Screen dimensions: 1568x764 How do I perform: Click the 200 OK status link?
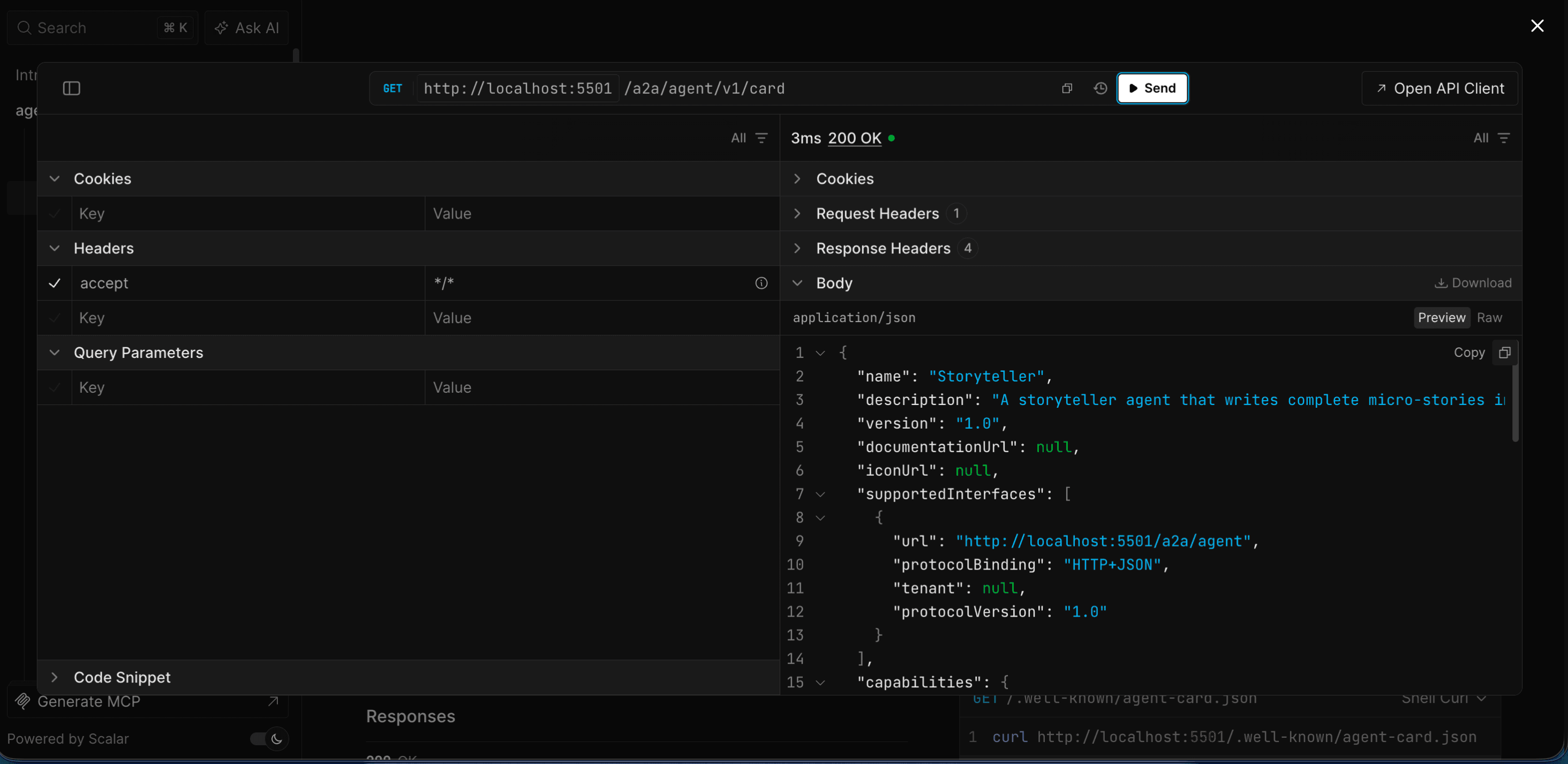point(855,138)
